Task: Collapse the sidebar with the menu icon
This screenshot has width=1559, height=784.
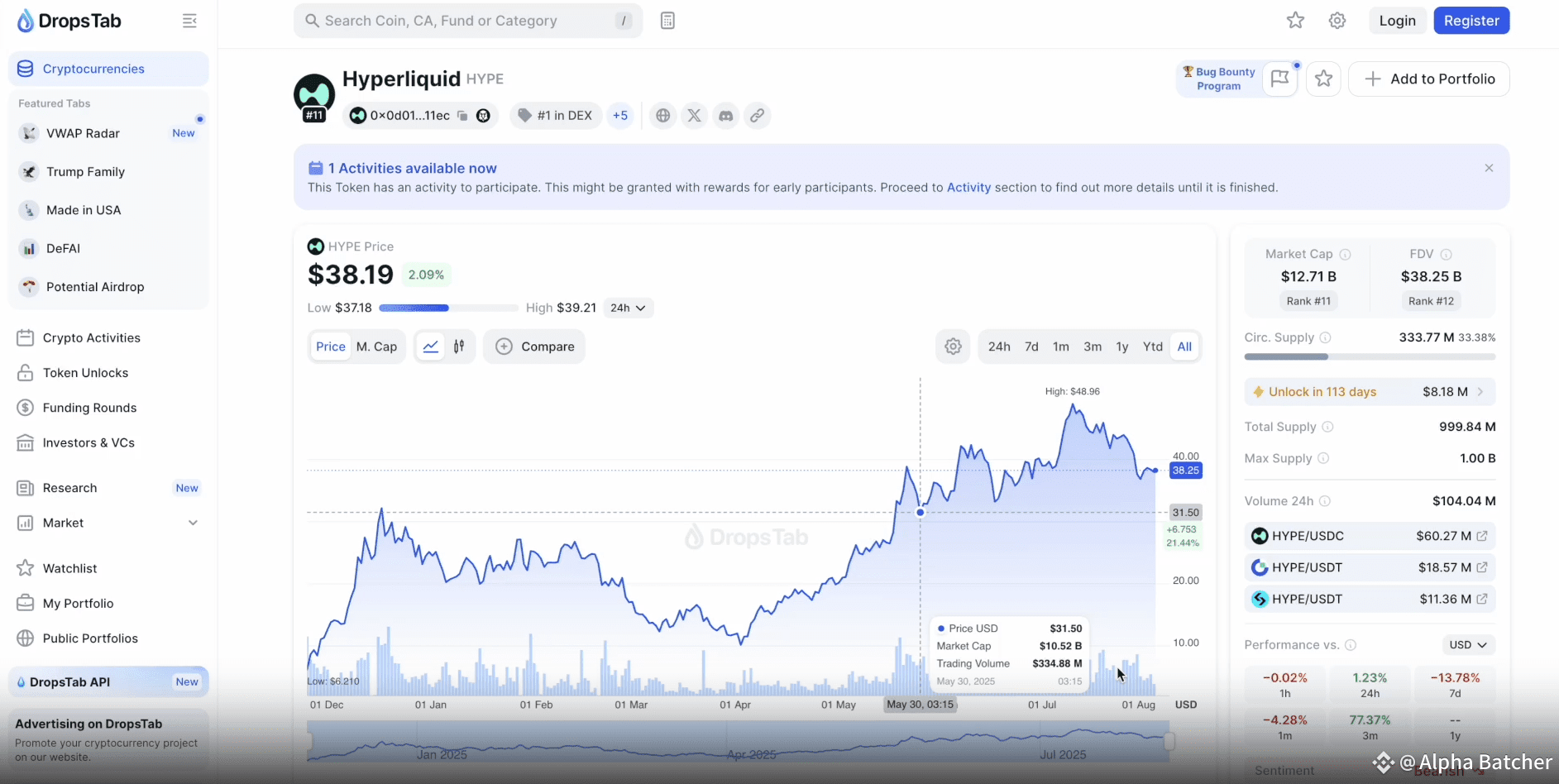Action: pos(189,21)
